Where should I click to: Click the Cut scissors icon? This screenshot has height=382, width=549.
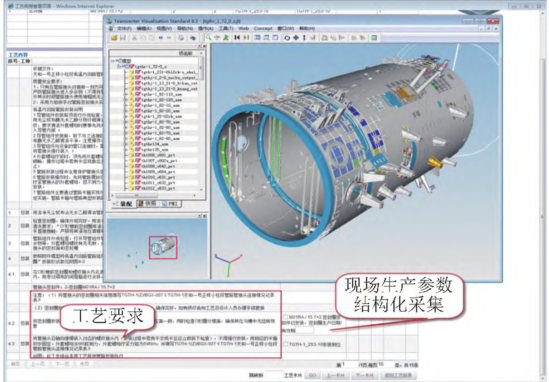(134, 38)
